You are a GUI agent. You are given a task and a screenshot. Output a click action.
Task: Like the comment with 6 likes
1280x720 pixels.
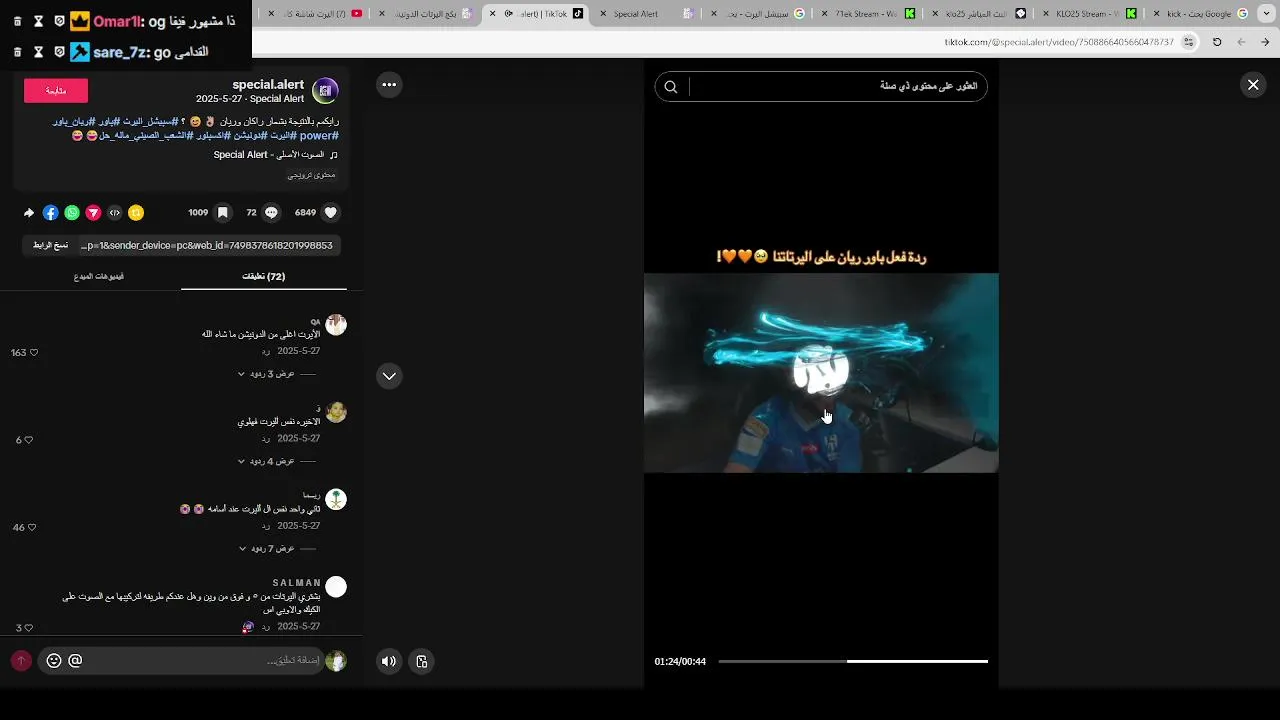pyautogui.click(x=28, y=440)
